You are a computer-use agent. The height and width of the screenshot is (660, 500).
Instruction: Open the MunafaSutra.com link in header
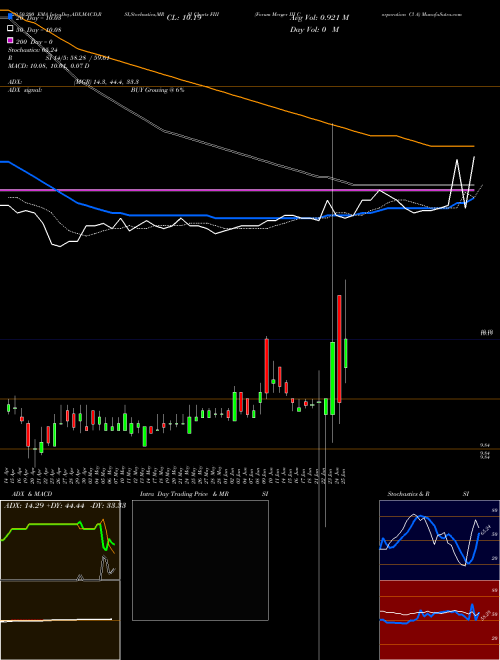coord(441,14)
